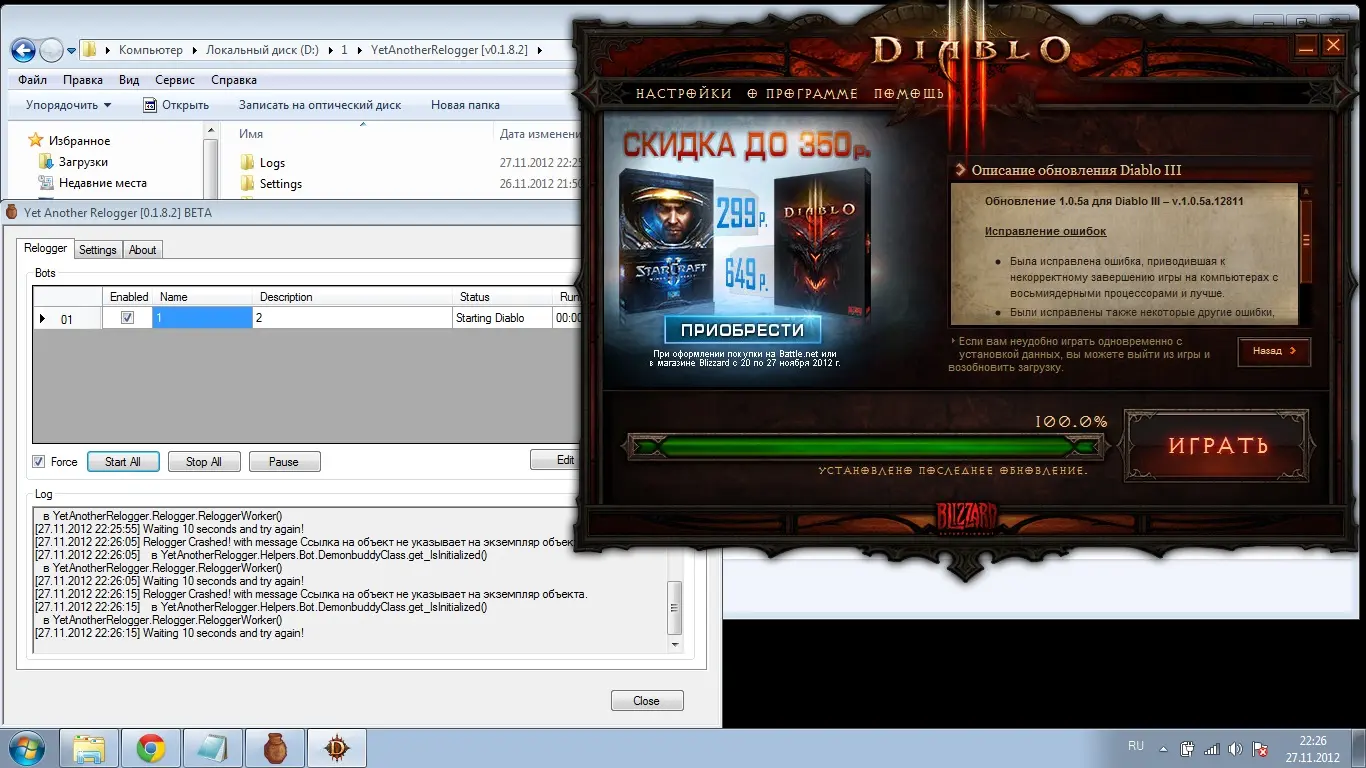
Task: Switch to Diablo III launcher taskbar icon
Action: (336, 748)
